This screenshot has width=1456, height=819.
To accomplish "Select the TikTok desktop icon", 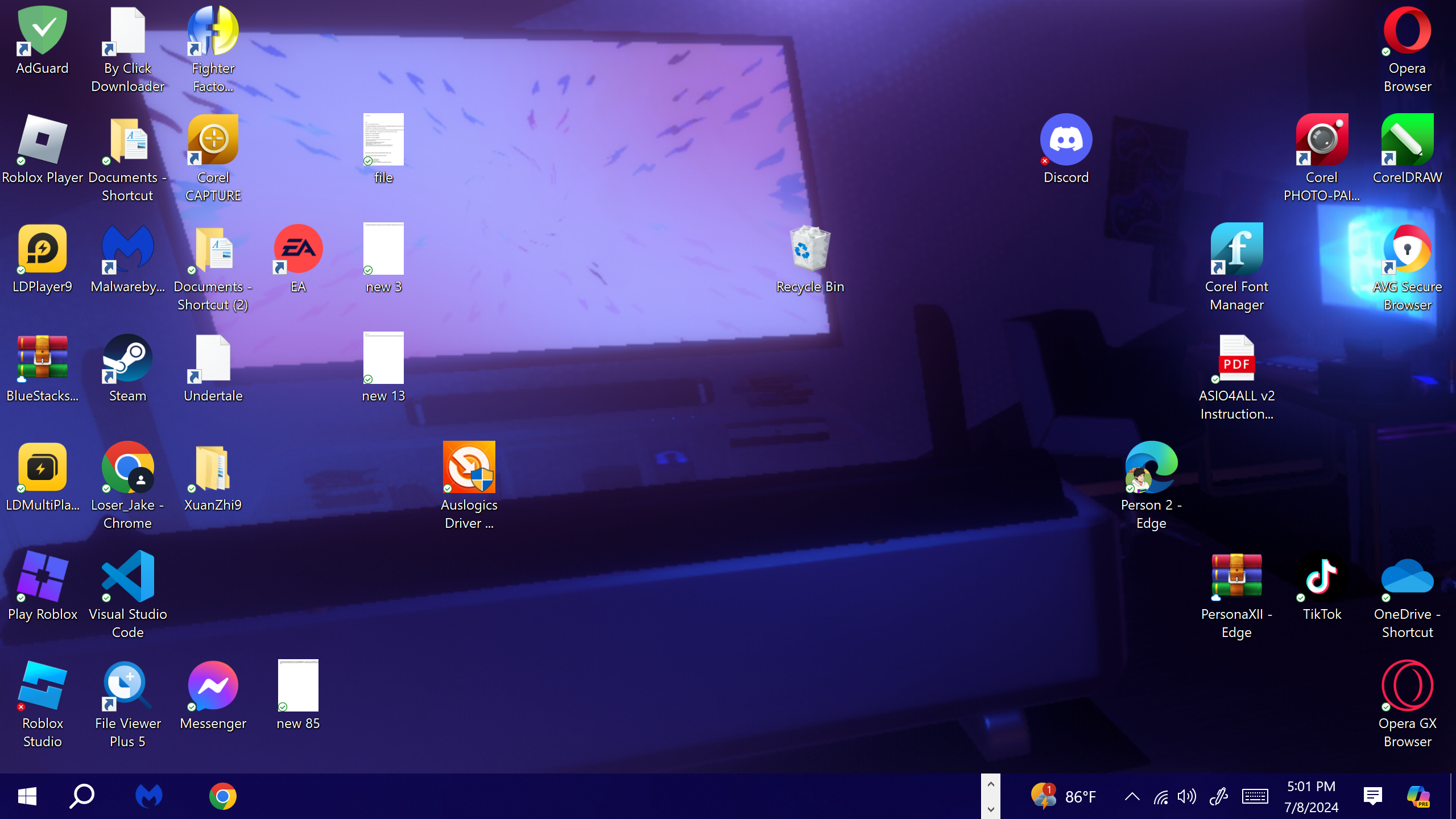I will coord(1322,577).
